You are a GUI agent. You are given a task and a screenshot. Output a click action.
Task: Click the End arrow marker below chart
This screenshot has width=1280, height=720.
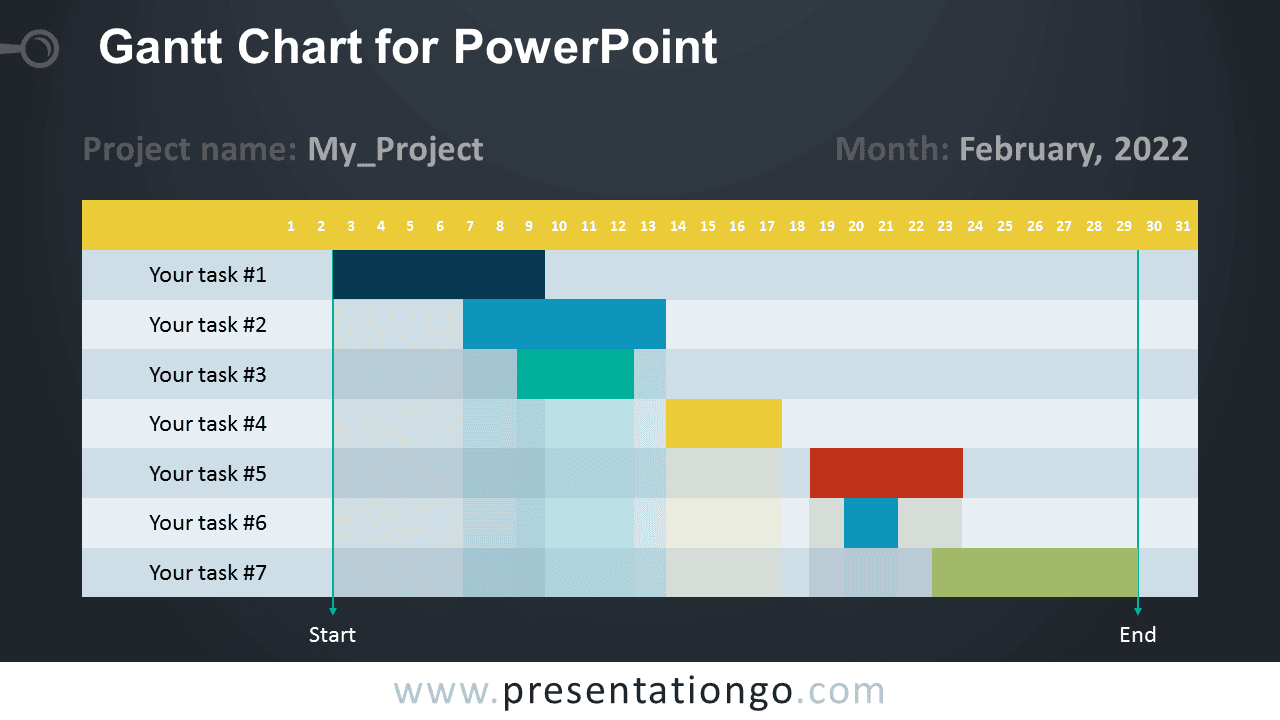[1138, 610]
